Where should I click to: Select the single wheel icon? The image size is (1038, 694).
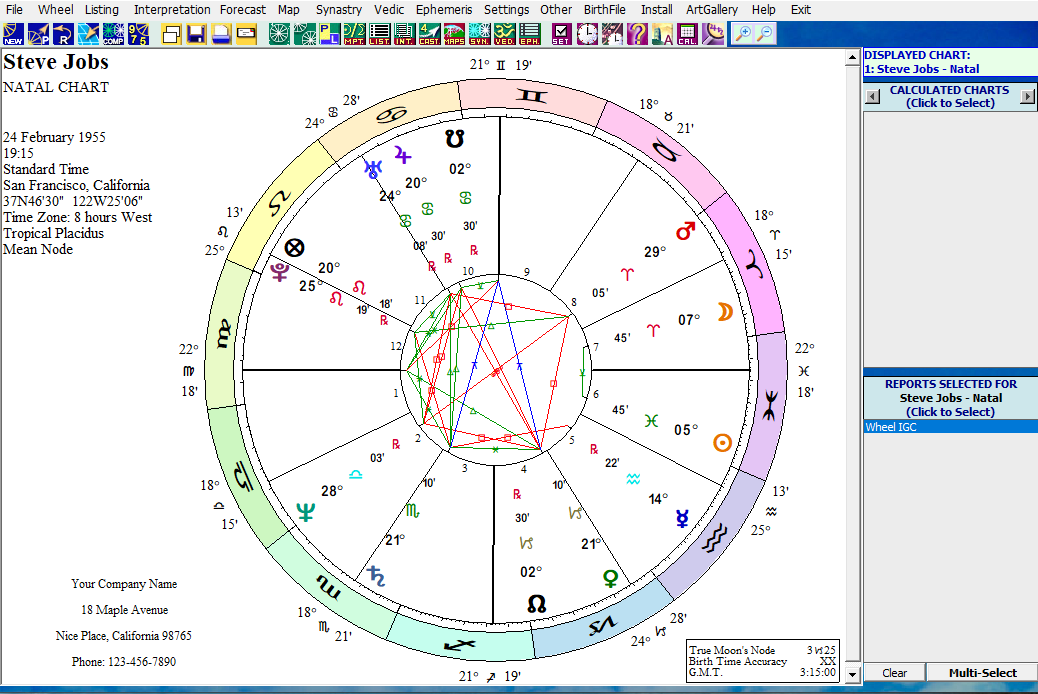(x=279, y=34)
